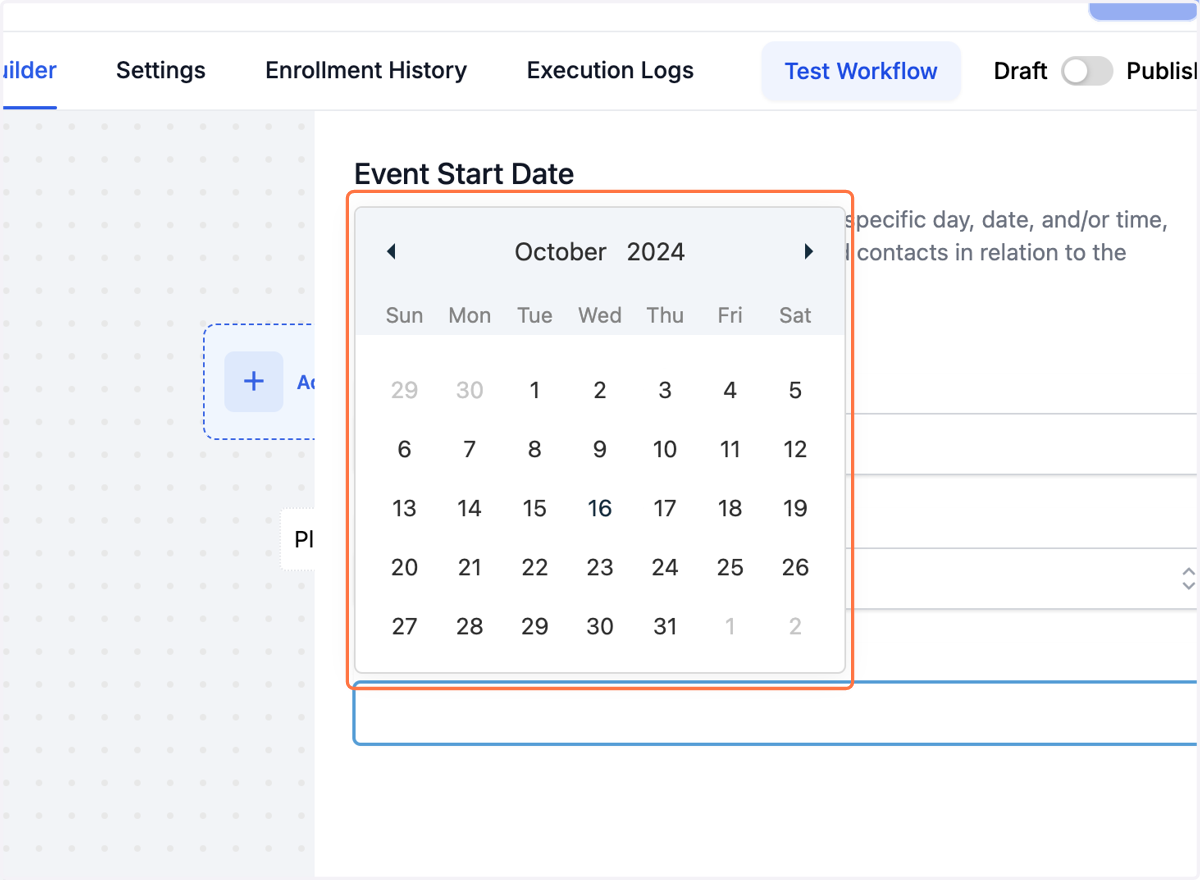This screenshot has height=880, width=1200.
Task: Select October 3 in calendar
Action: [x=665, y=390]
